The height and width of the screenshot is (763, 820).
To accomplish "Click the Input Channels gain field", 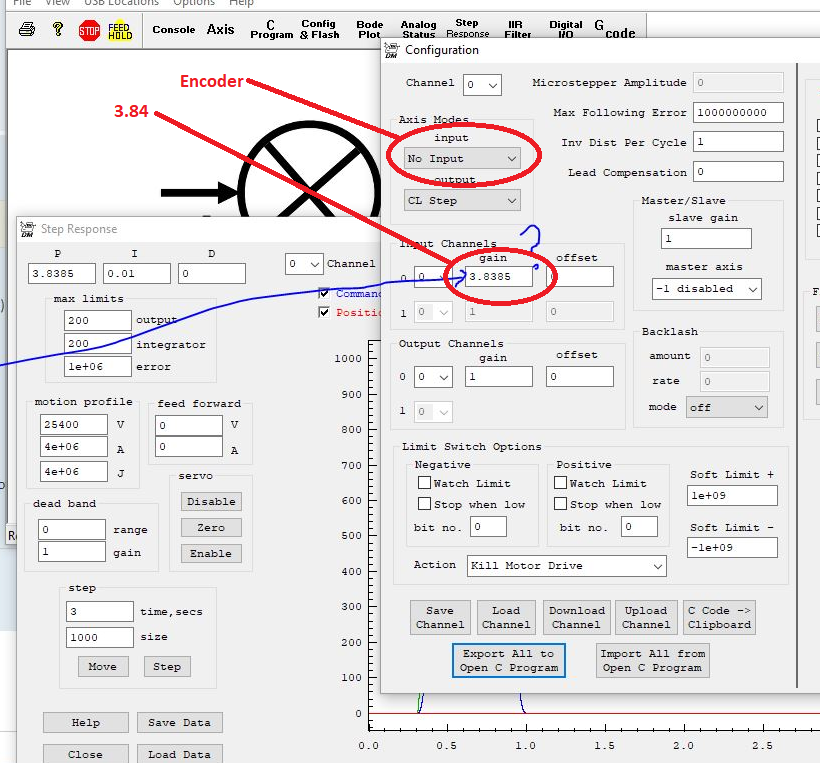I will click(x=498, y=276).
